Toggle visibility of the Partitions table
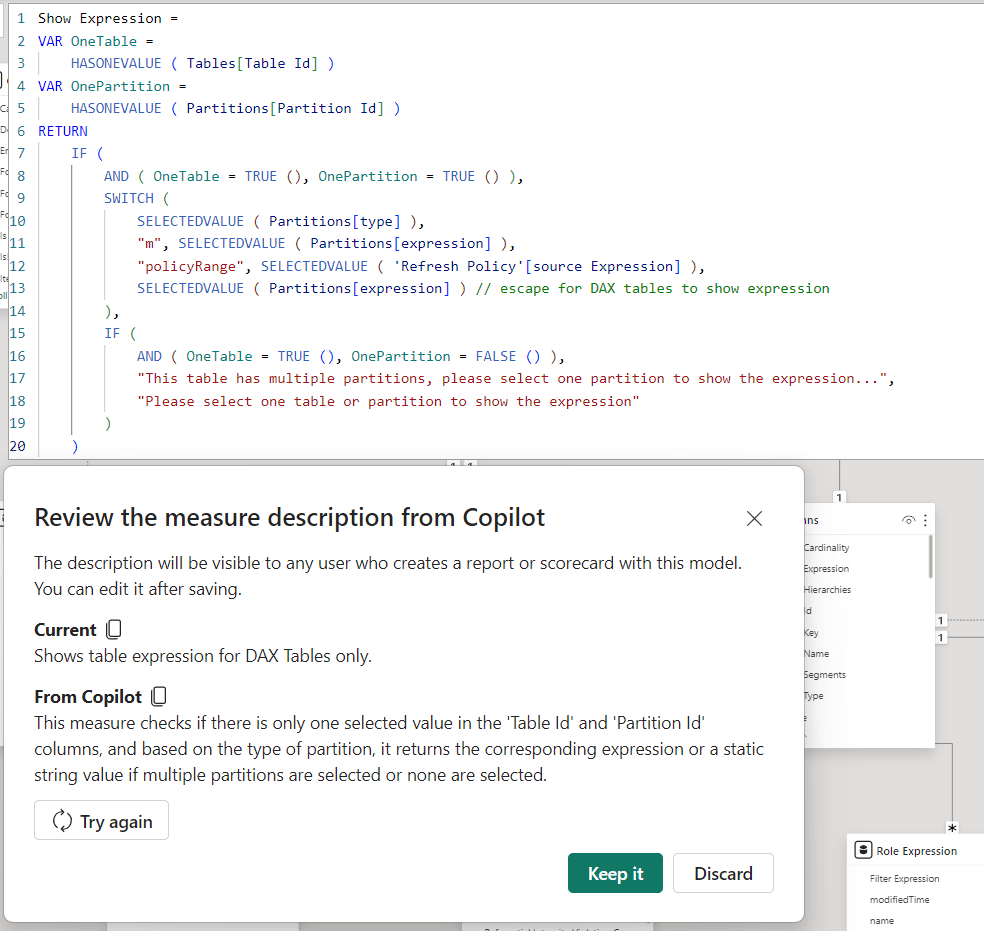Viewport: 984px width, 931px height. pos(909,520)
